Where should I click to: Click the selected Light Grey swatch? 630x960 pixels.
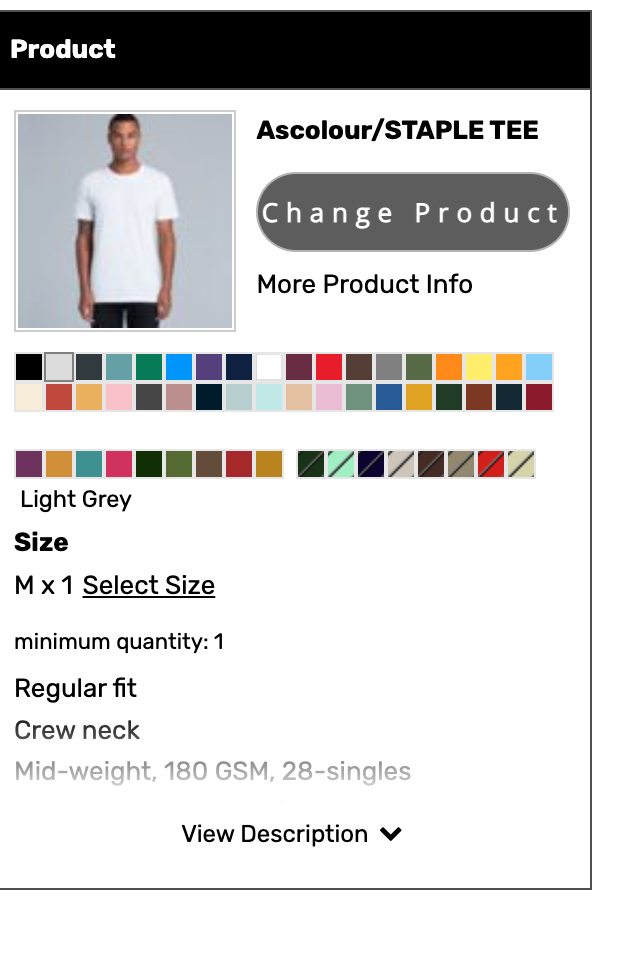pos(59,367)
